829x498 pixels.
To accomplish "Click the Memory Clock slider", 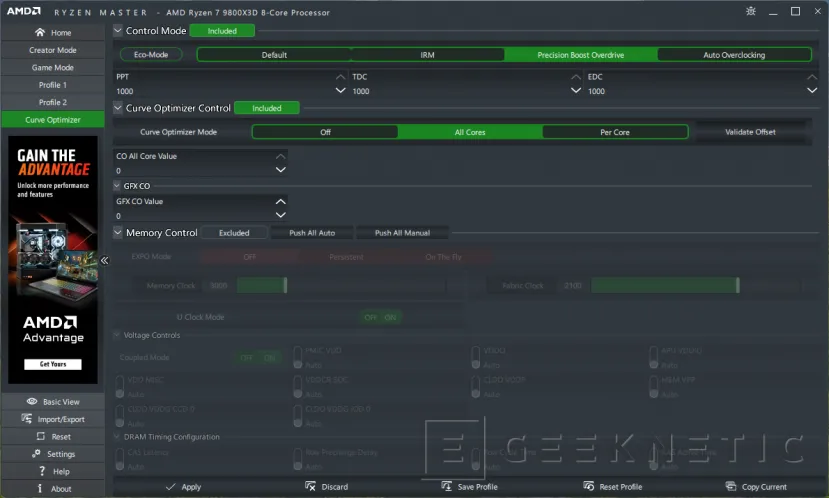I will point(341,285).
